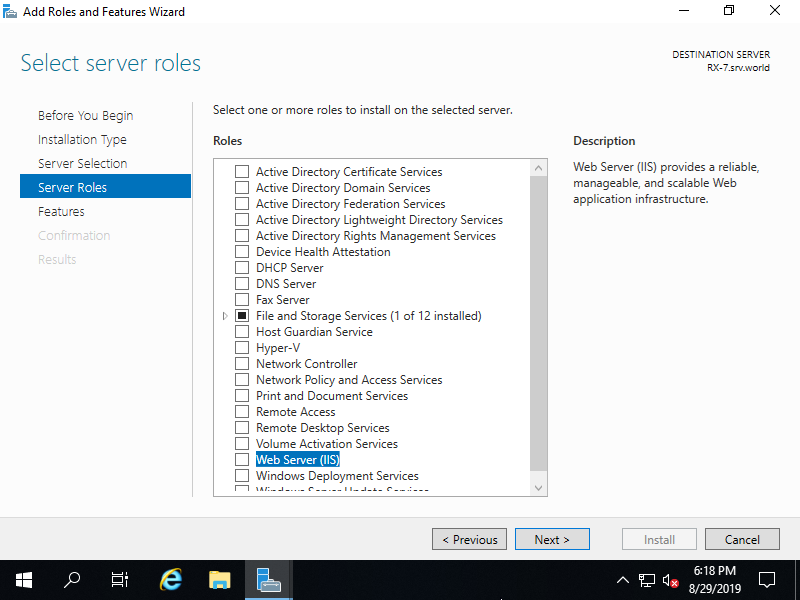Viewport: 800px width, 600px height.
Task: Open Task View
Action: tap(119, 580)
